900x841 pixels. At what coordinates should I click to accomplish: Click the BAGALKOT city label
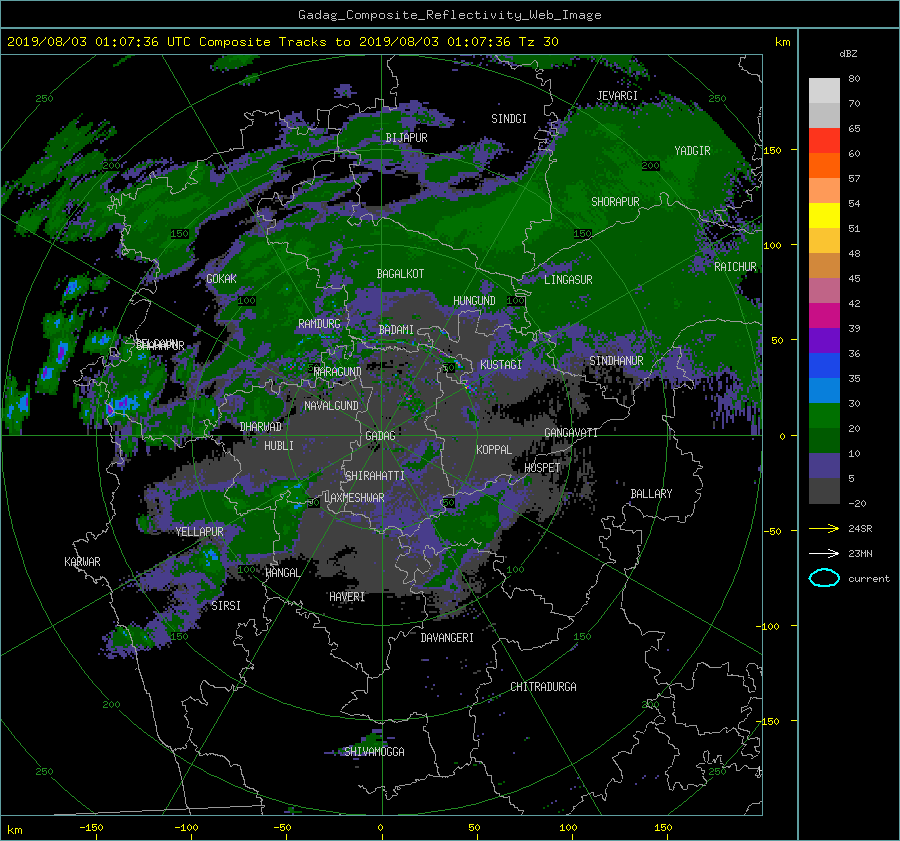point(400,274)
